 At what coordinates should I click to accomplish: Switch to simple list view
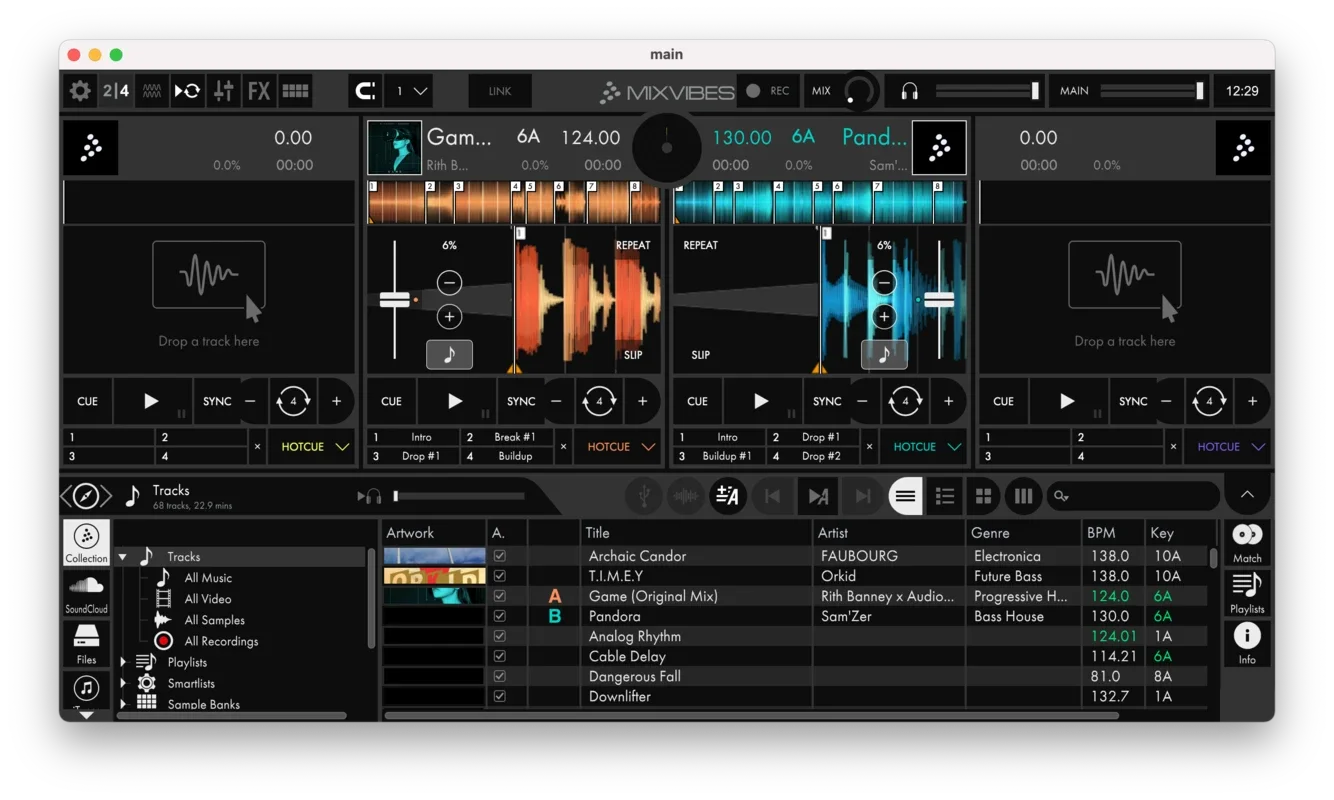[905, 496]
